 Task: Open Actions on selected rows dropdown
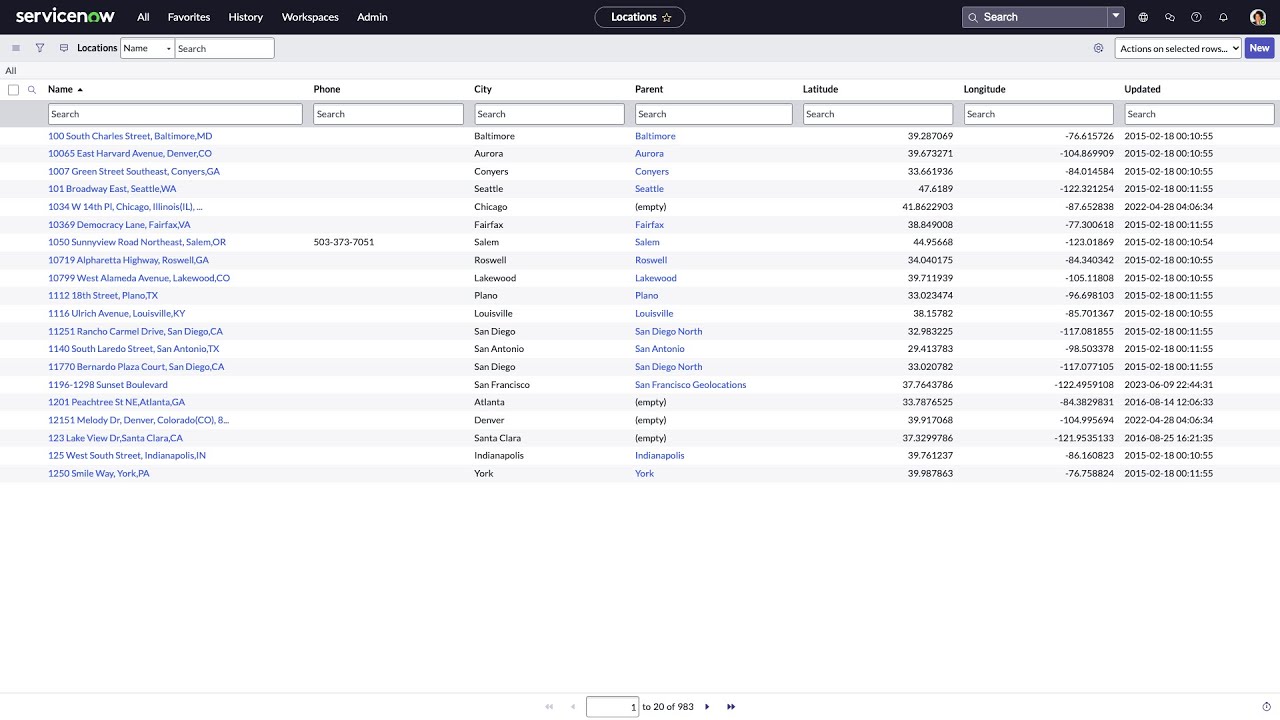click(x=1178, y=48)
